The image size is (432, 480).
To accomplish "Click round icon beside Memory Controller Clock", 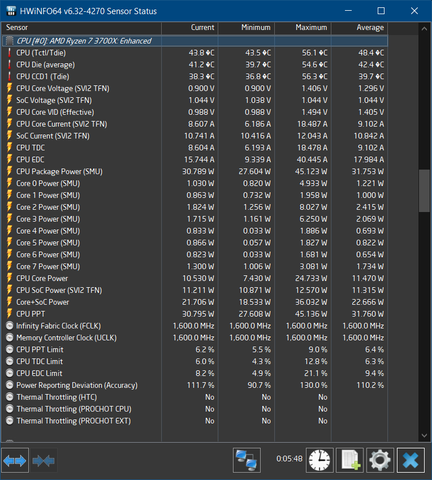I will click(x=10, y=338).
